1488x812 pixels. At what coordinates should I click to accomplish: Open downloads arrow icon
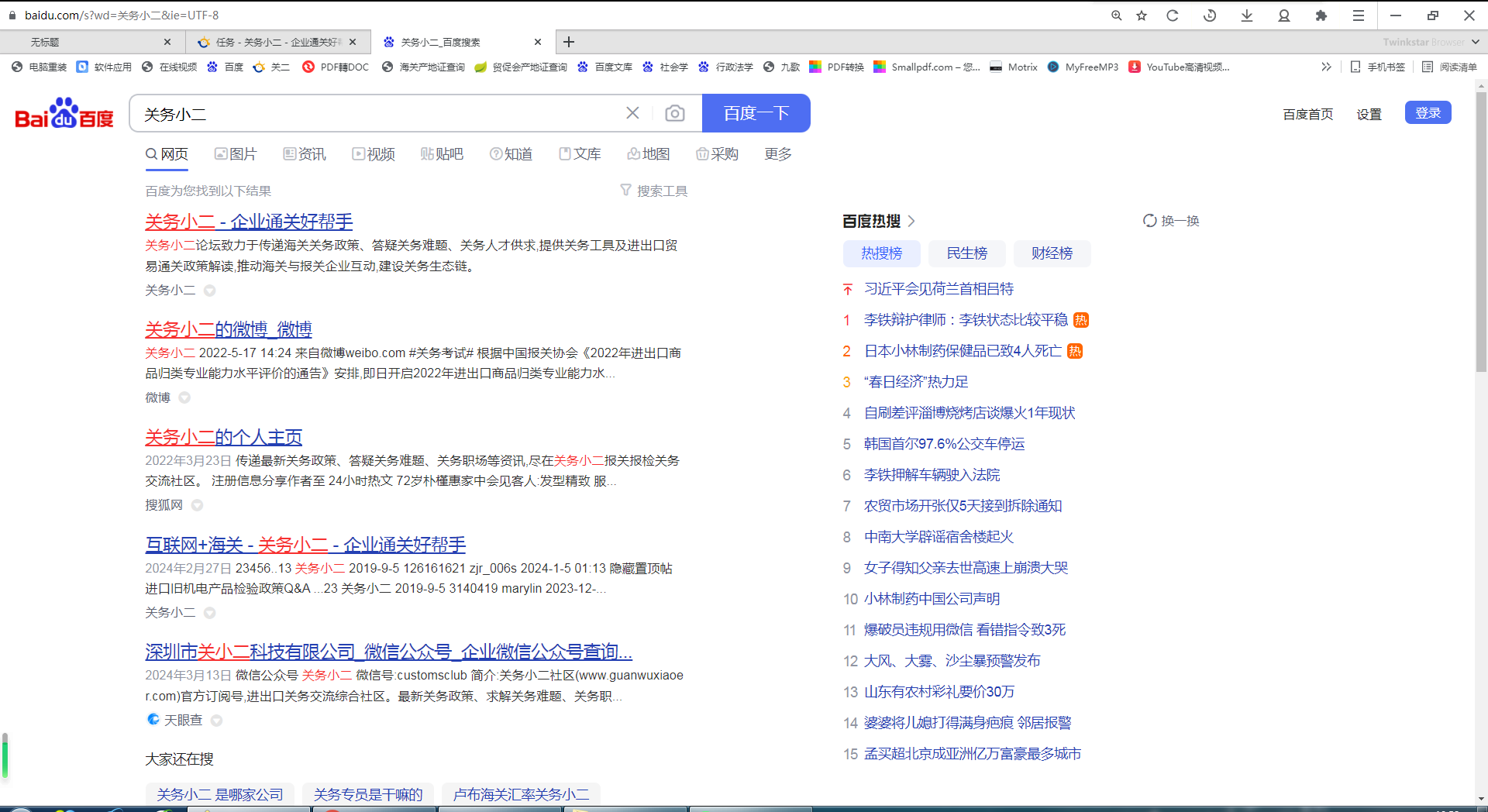1247,15
